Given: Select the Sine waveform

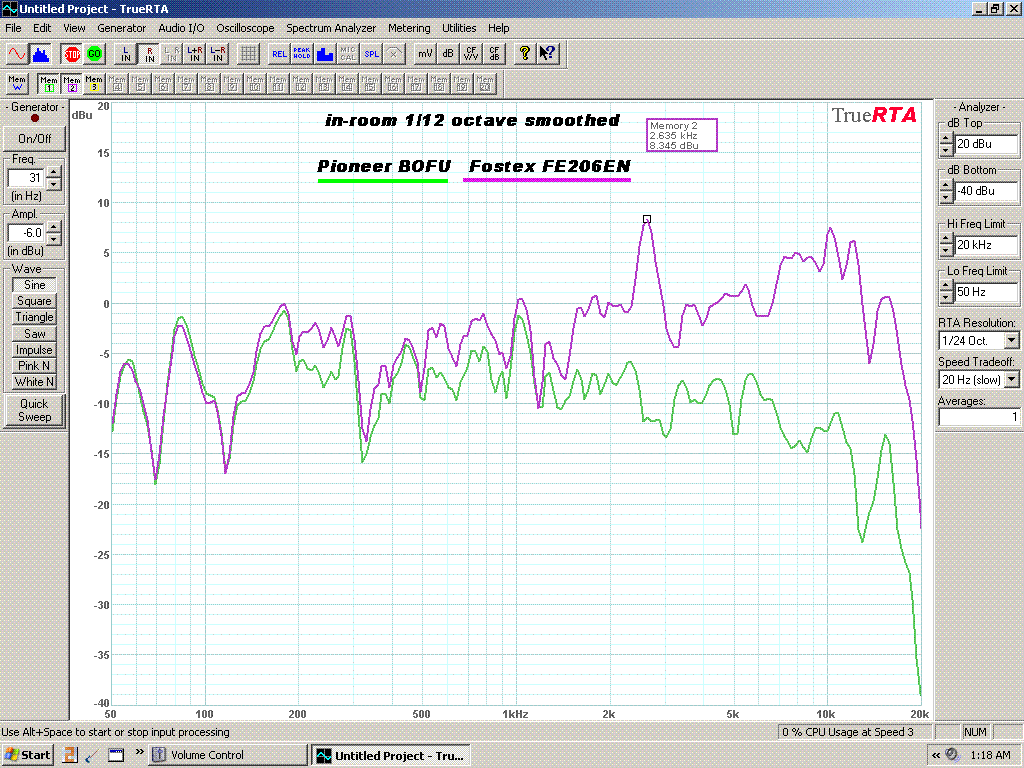Looking at the screenshot, I should click(x=35, y=285).
